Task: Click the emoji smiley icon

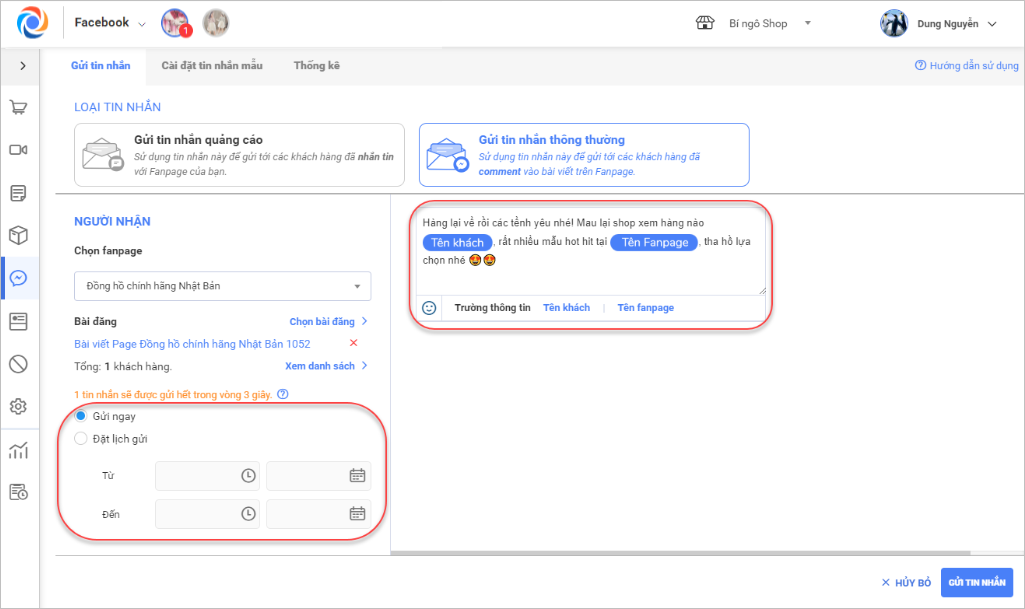Action: pyautogui.click(x=429, y=308)
